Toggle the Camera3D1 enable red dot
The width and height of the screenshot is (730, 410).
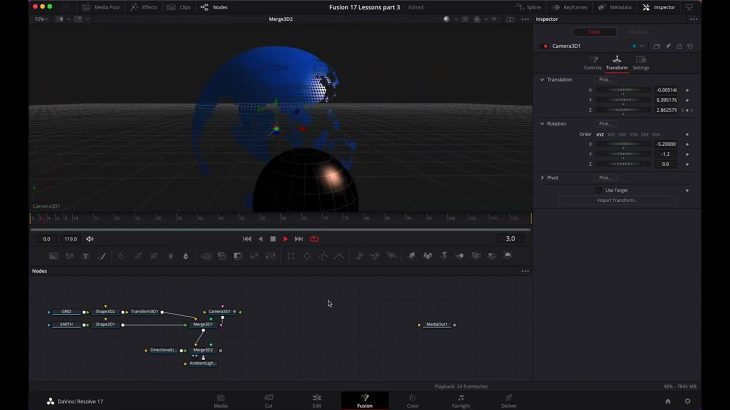(x=545, y=46)
